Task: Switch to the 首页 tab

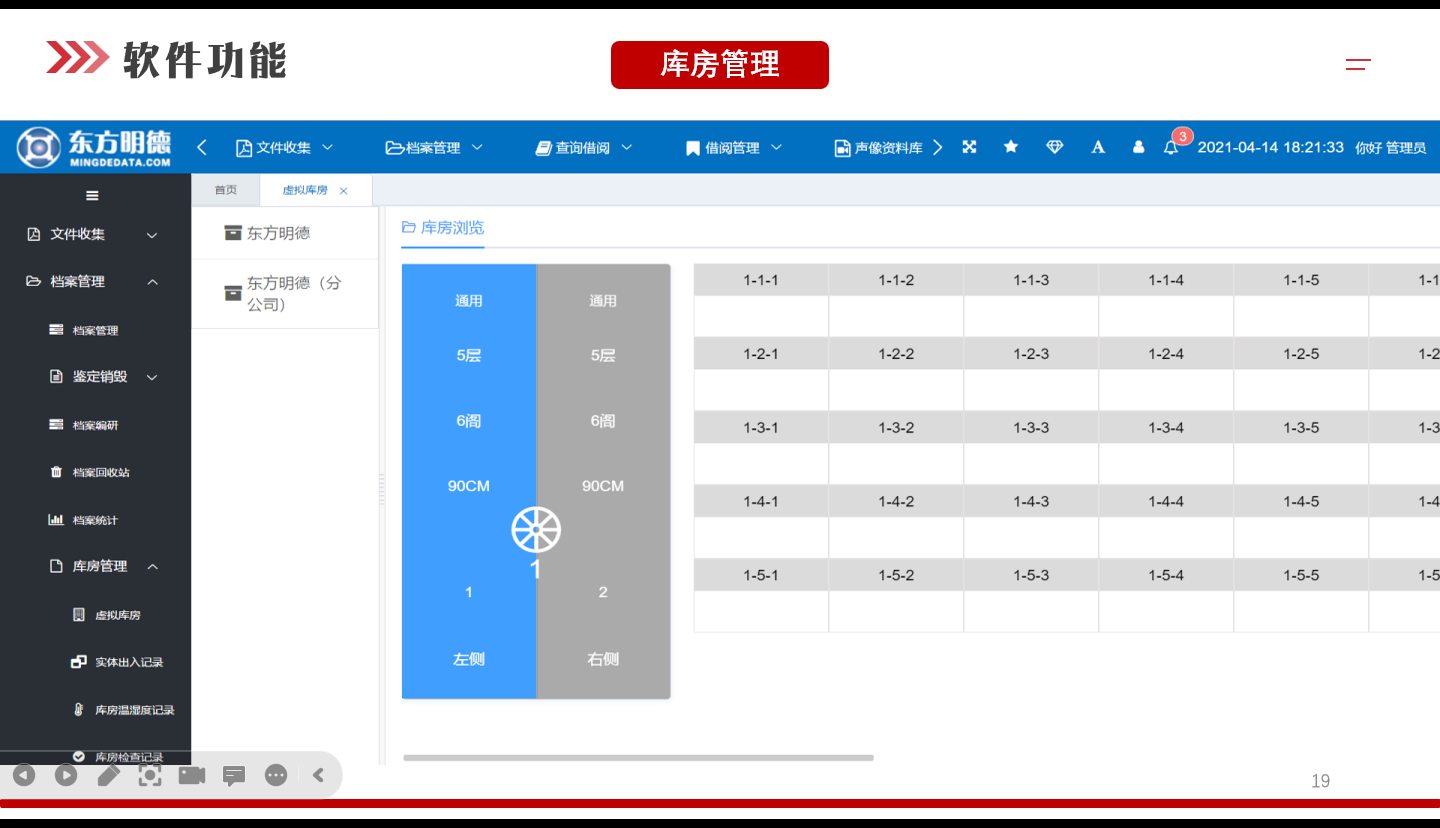Action: point(226,190)
